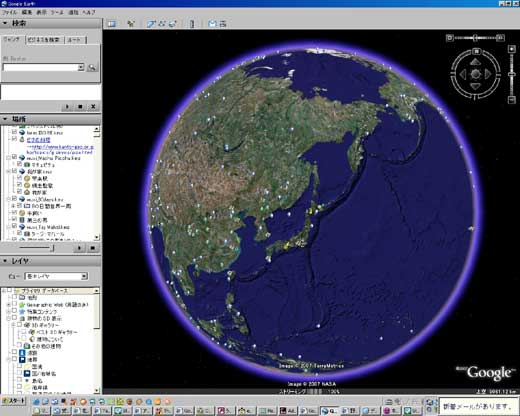Expand the 80日間世界一周 tree node
520x416 pixels.
pyautogui.click(x=14, y=206)
